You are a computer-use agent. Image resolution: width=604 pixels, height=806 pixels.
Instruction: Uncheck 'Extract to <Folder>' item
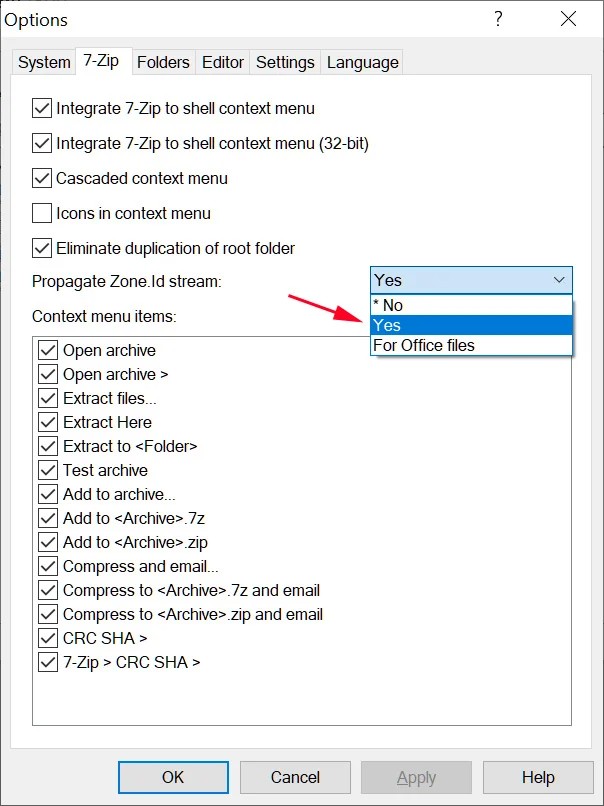point(48,446)
